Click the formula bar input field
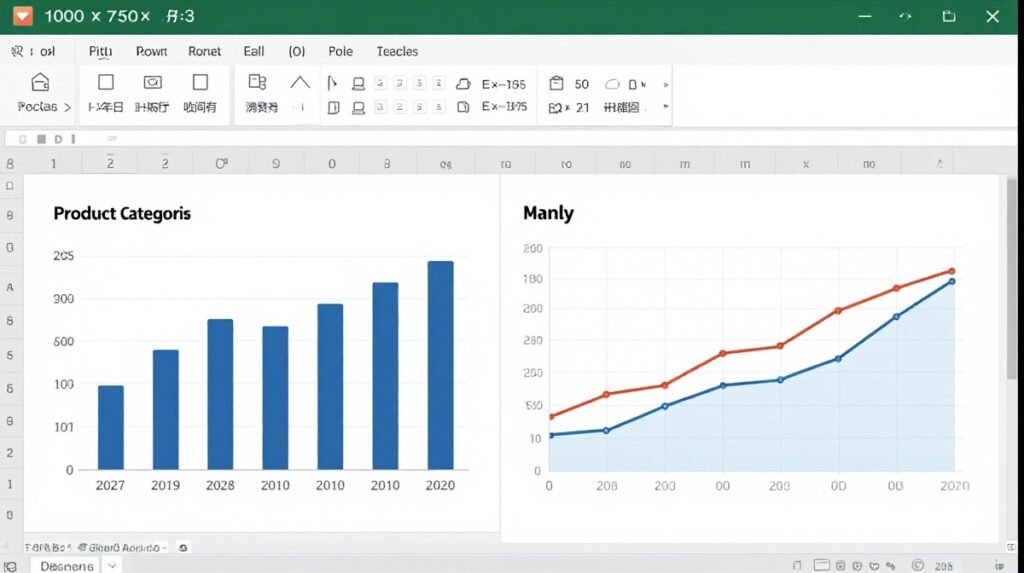Viewport: 1024px width, 573px height. 509,139
